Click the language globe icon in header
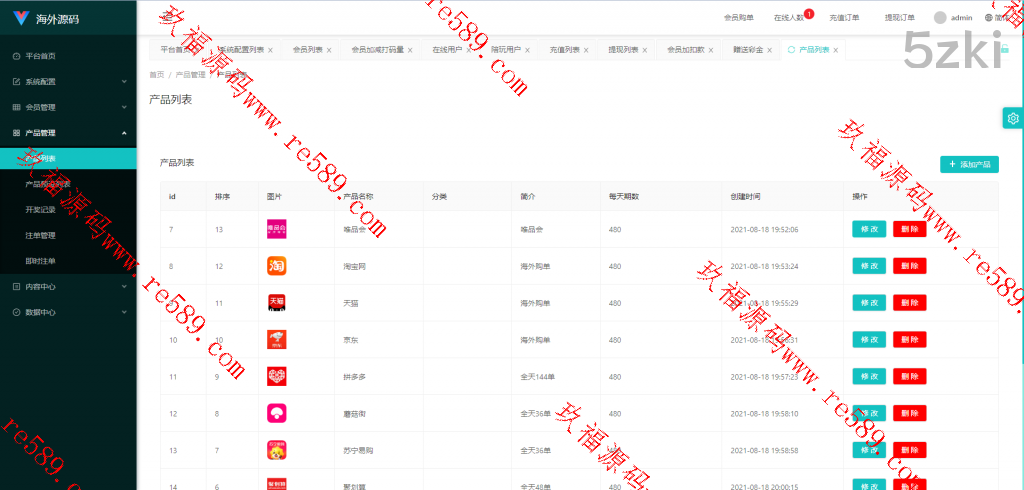The image size is (1024, 490). point(988,17)
